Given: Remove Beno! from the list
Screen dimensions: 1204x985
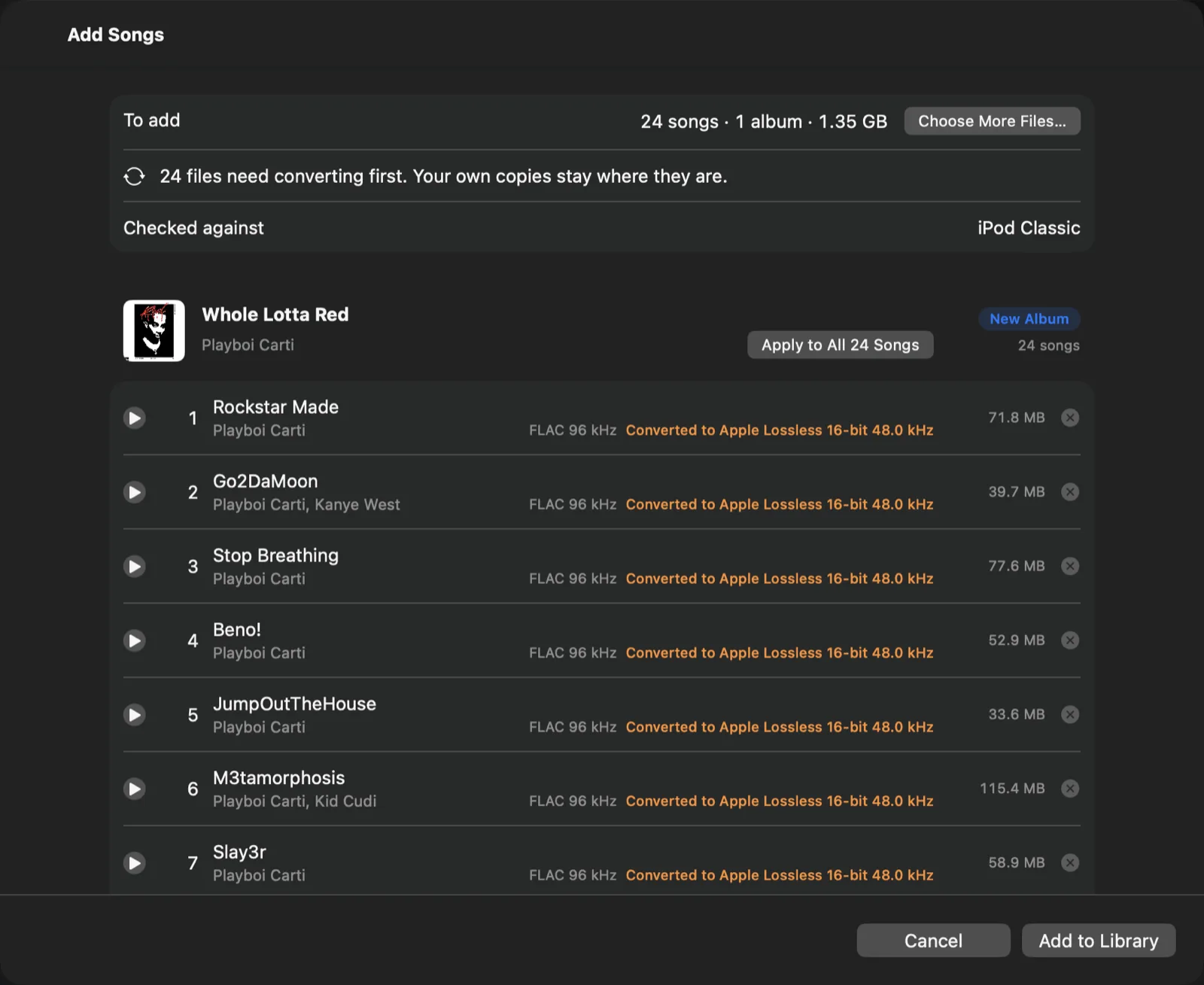Looking at the screenshot, I should [1070, 640].
